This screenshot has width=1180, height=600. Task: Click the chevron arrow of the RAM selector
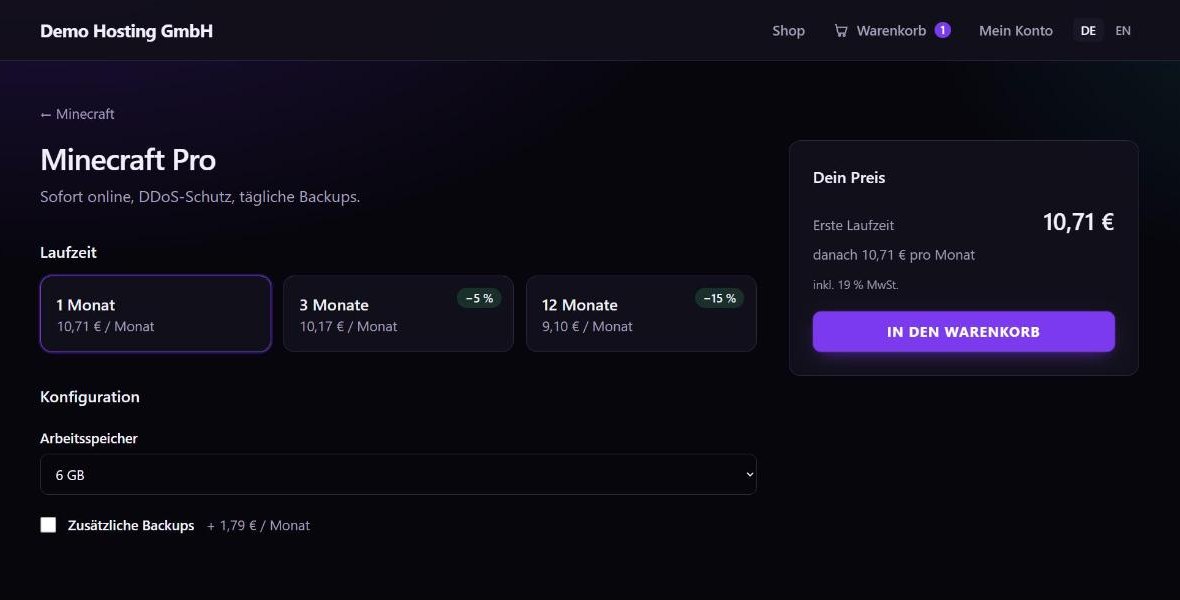click(x=749, y=474)
